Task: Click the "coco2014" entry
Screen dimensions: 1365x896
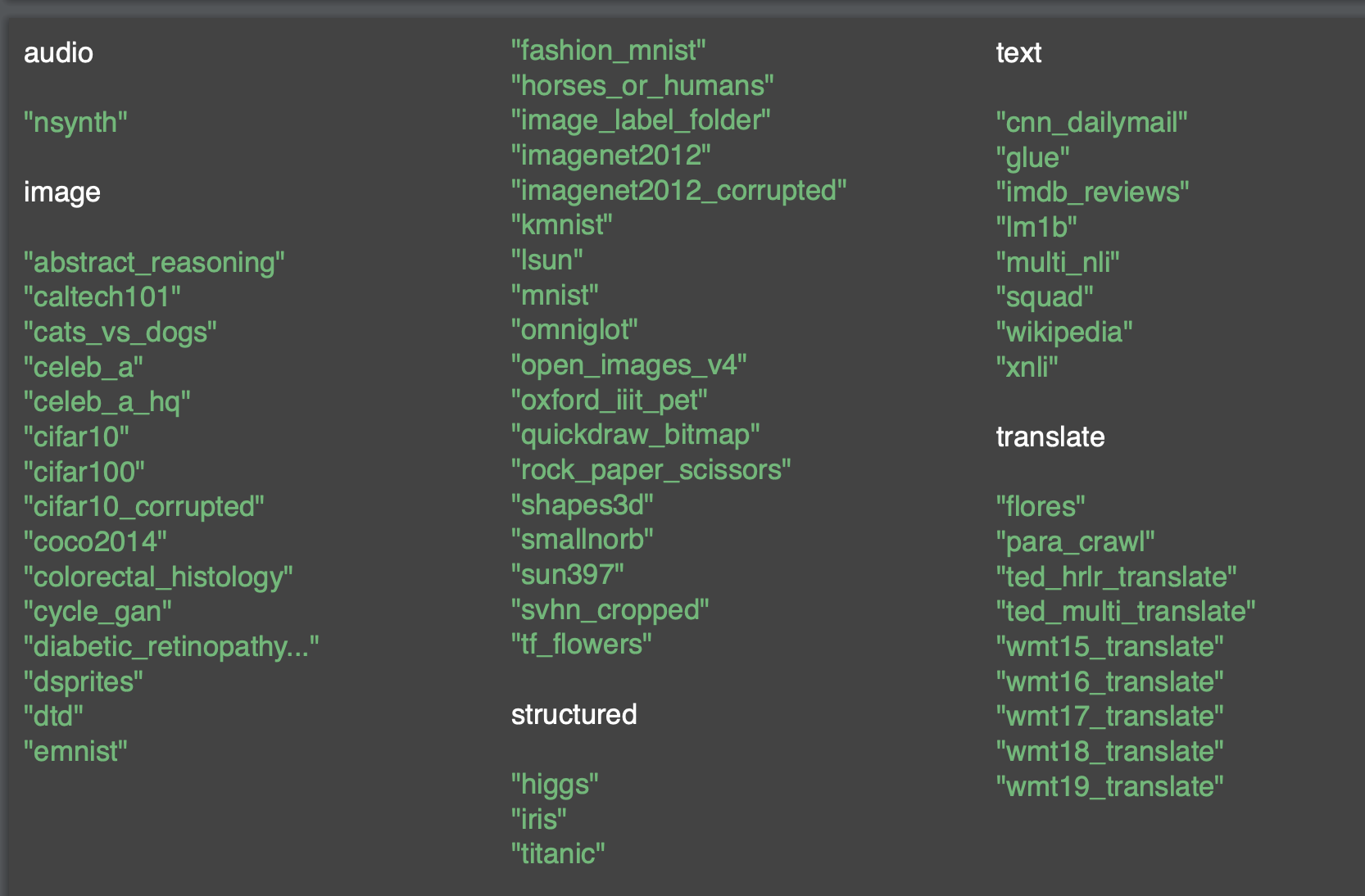Action: pyautogui.click(x=95, y=542)
